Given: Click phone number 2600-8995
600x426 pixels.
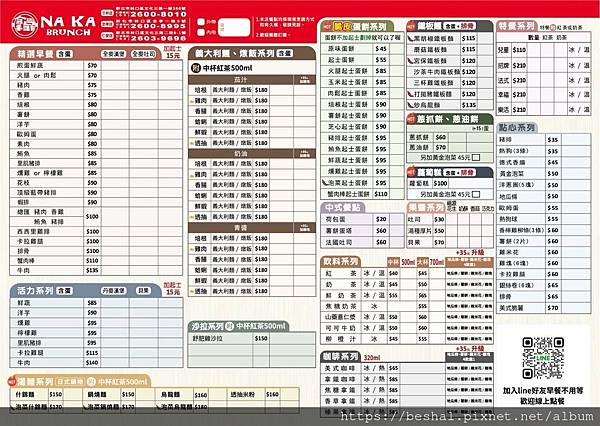Looking at the screenshot, I should click(158, 26).
